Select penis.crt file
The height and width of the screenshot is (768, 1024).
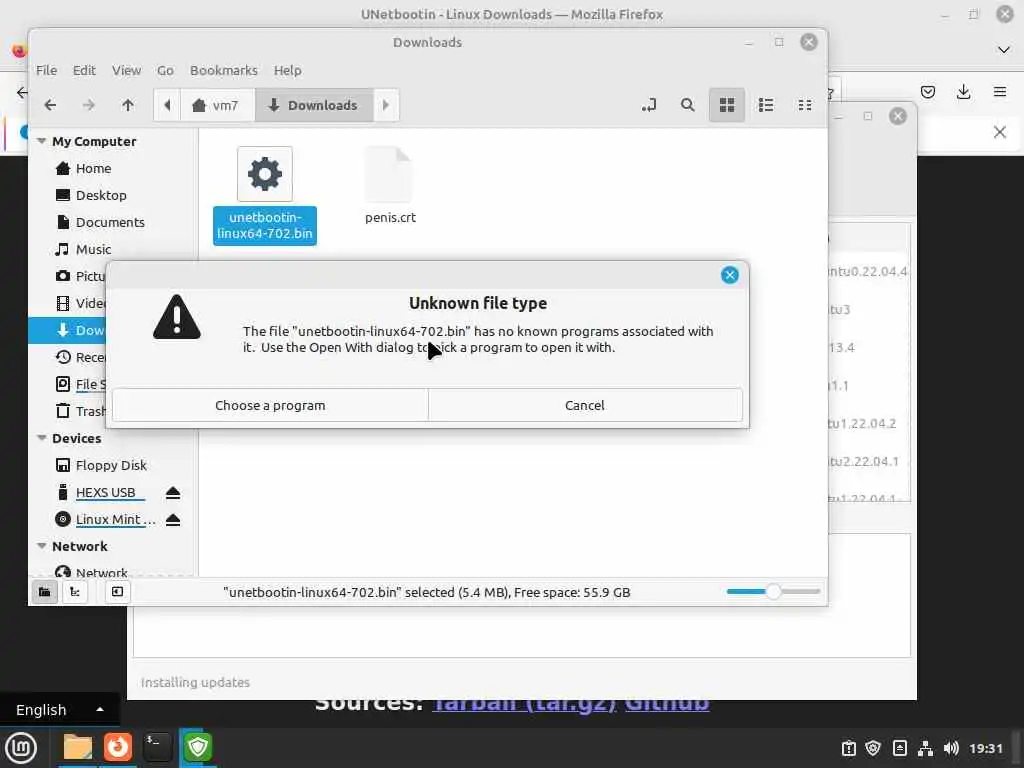click(x=390, y=186)
